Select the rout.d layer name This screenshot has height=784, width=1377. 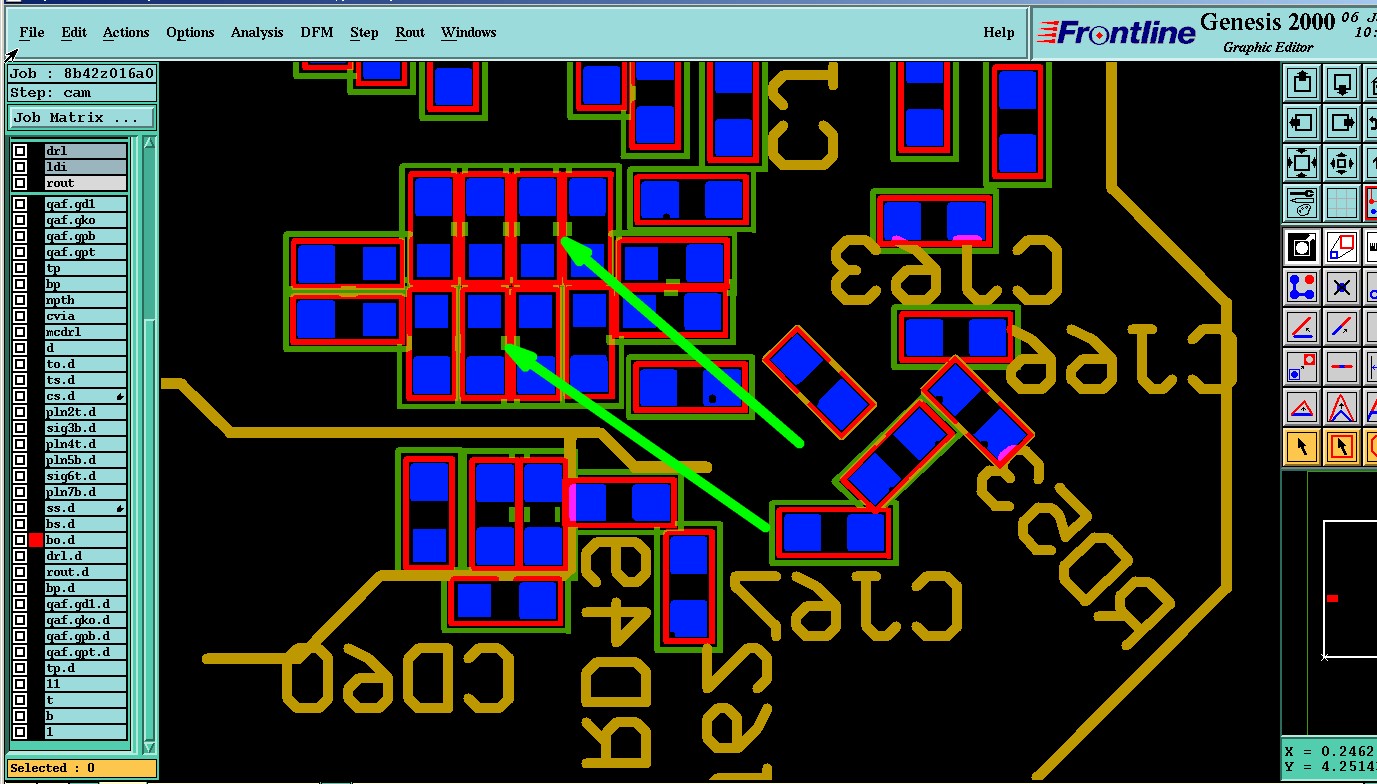click(x=85, y=572)
